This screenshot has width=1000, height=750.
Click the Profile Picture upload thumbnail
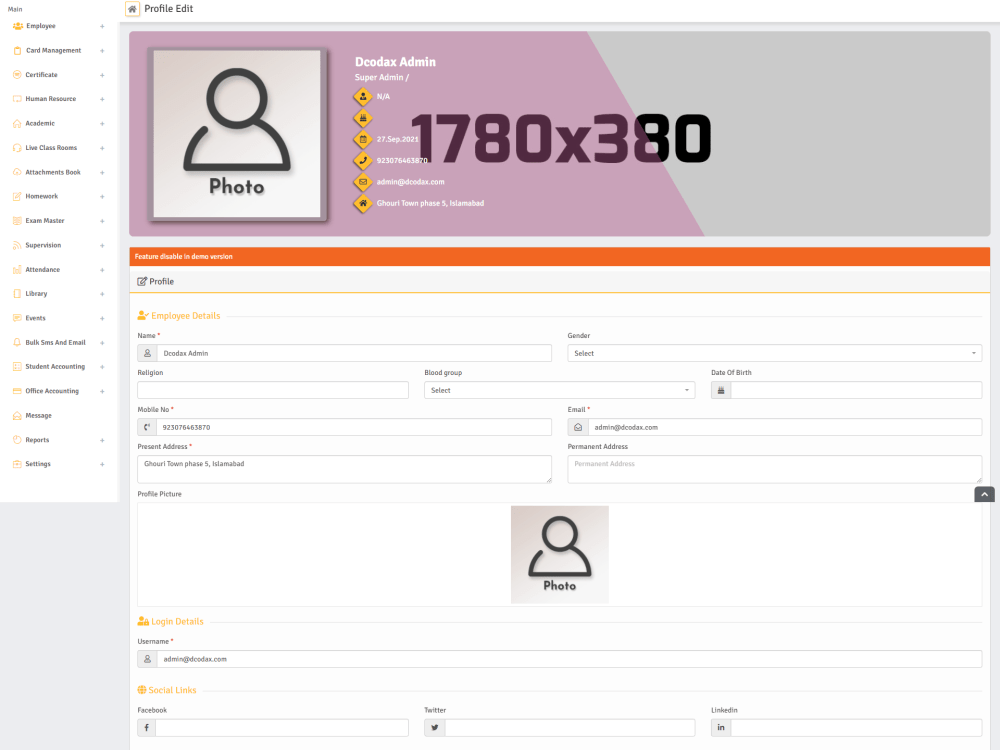tap(559, 554)
